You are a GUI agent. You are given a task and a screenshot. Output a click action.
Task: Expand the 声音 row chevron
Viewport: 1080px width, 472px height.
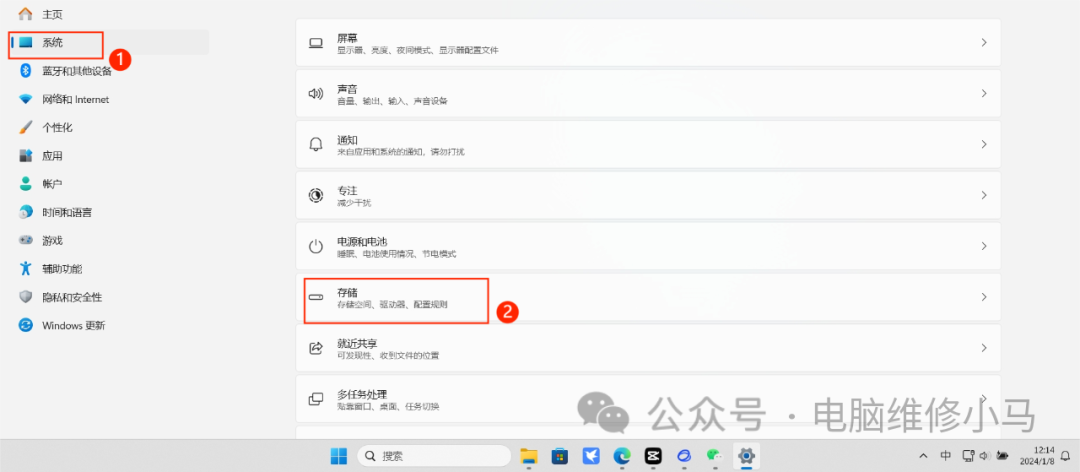tap(984, 94)
